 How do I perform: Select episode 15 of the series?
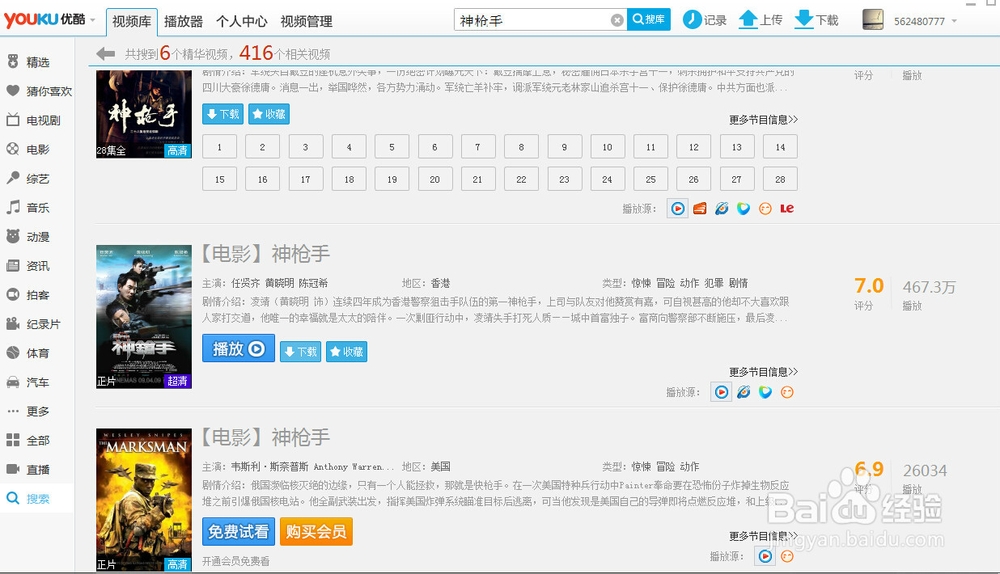pyautogui.click(x=219, y=179)
